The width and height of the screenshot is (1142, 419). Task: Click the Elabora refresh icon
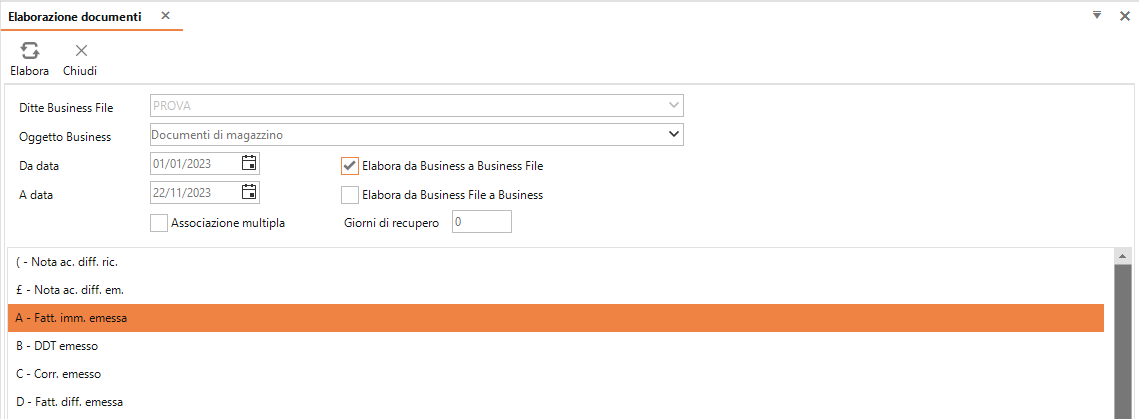click(x=29, y=50)
